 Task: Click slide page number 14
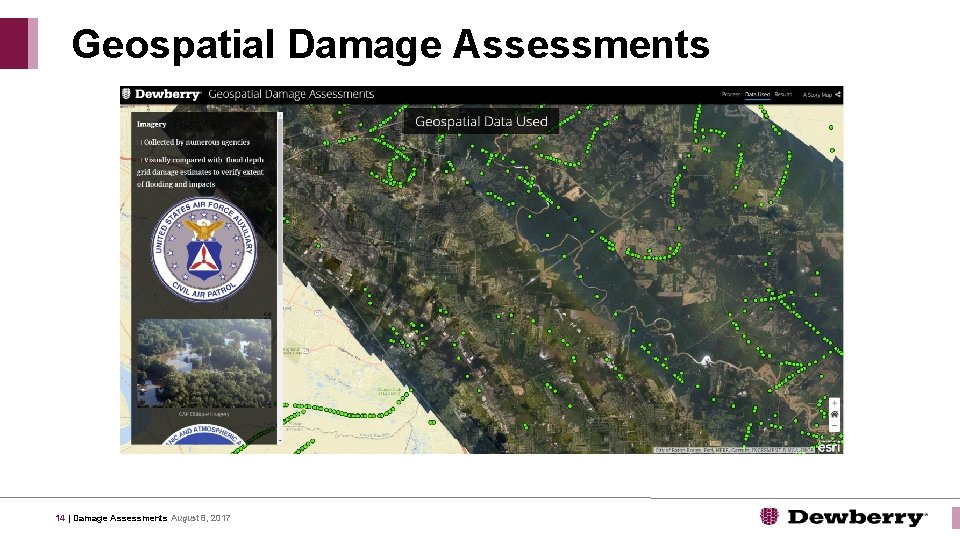tap(60, 518)
